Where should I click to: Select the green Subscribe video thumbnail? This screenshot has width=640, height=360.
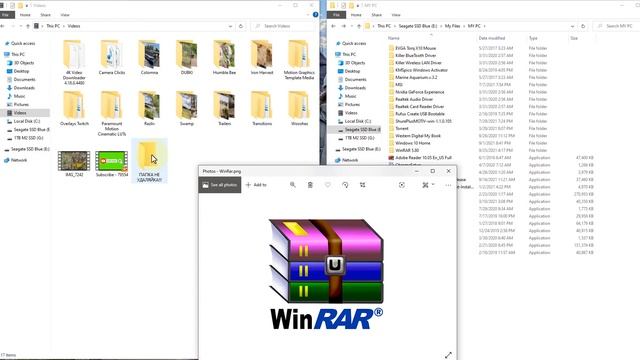pos(111,164)
